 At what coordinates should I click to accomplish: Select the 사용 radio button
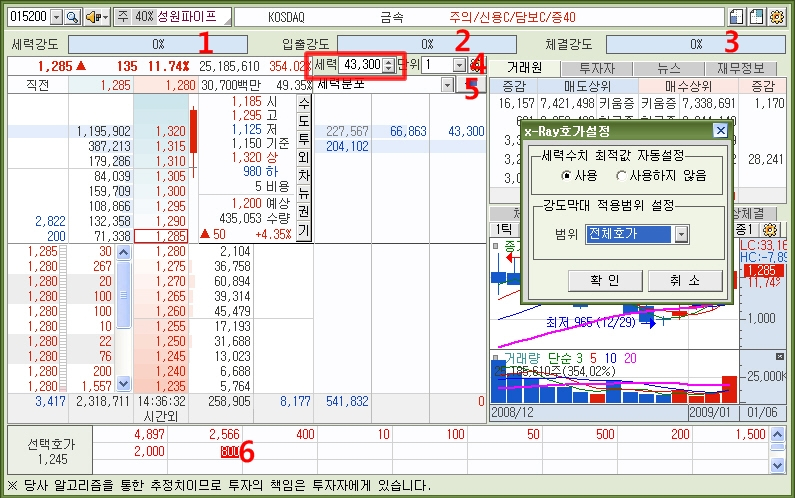tap(566, 175)
